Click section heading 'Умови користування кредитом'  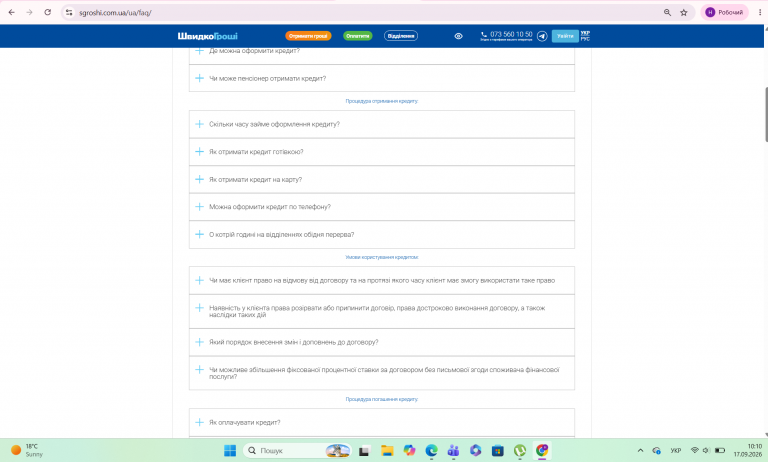click(x=382, y=257)
